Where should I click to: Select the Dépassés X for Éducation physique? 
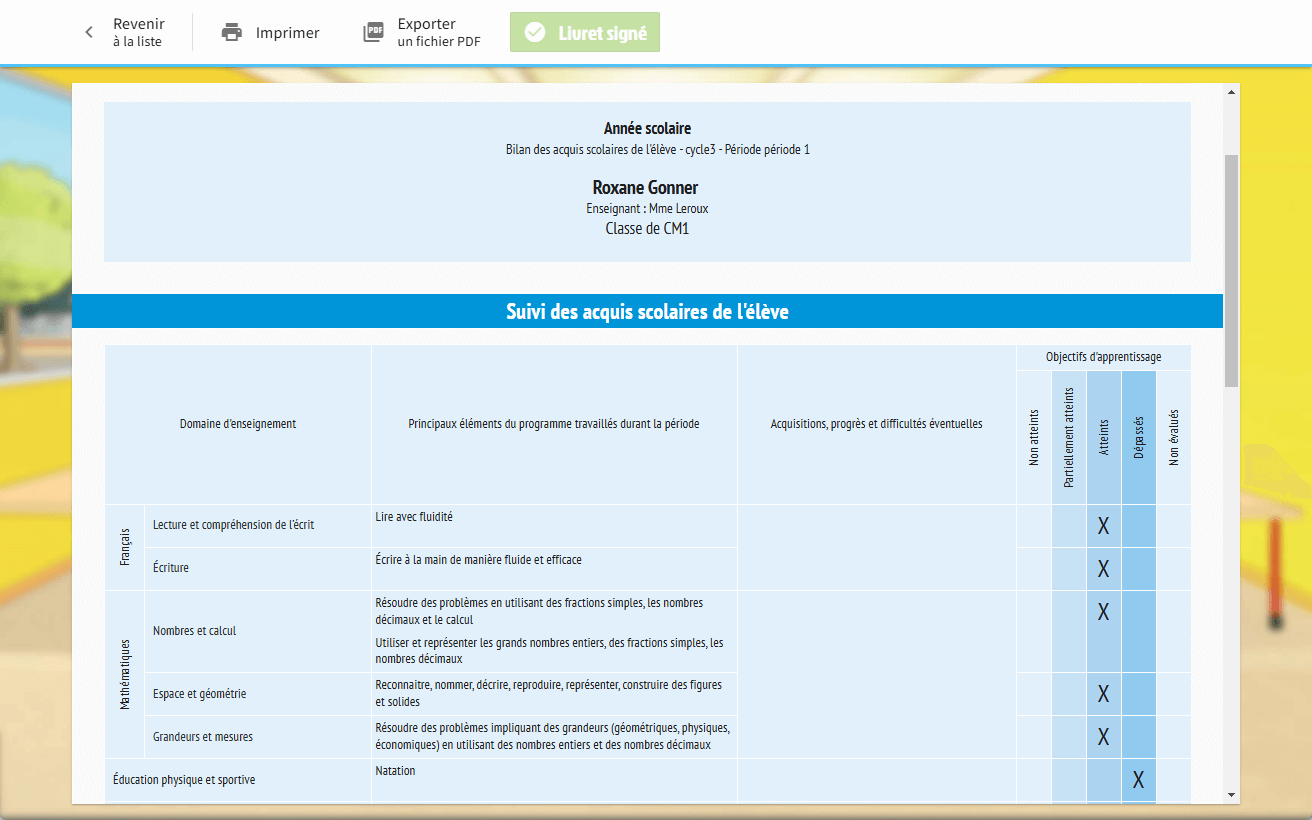(1138, 780)
